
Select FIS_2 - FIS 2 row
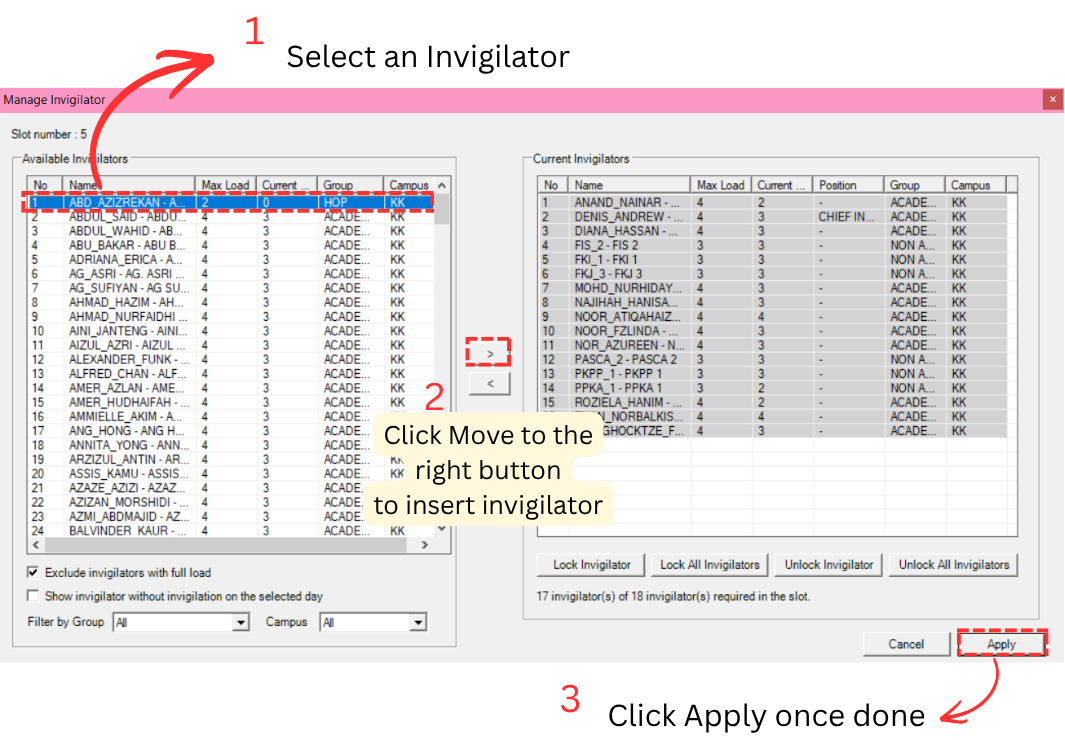773,245
